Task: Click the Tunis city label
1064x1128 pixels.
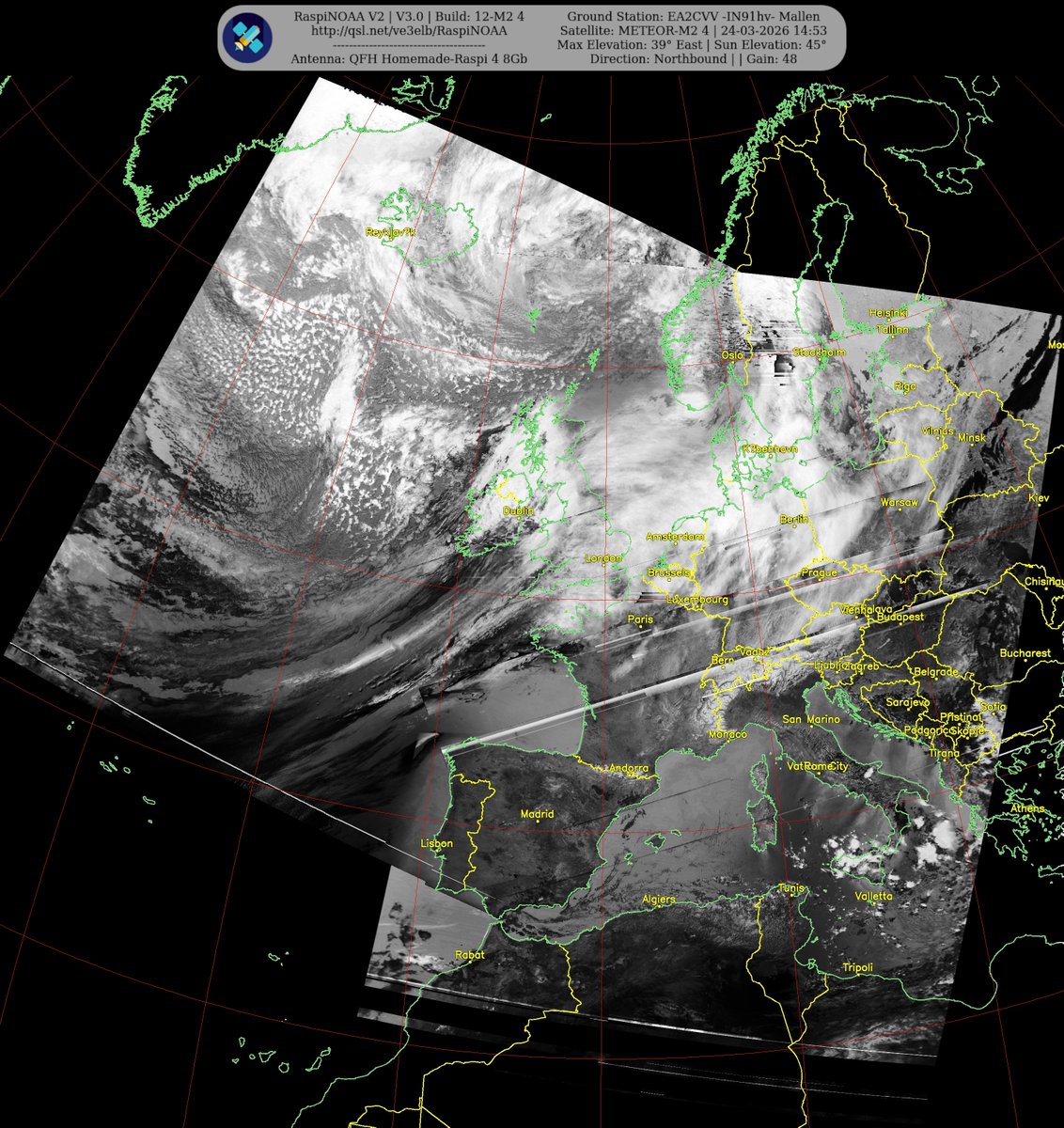Action: click(791, 888)
